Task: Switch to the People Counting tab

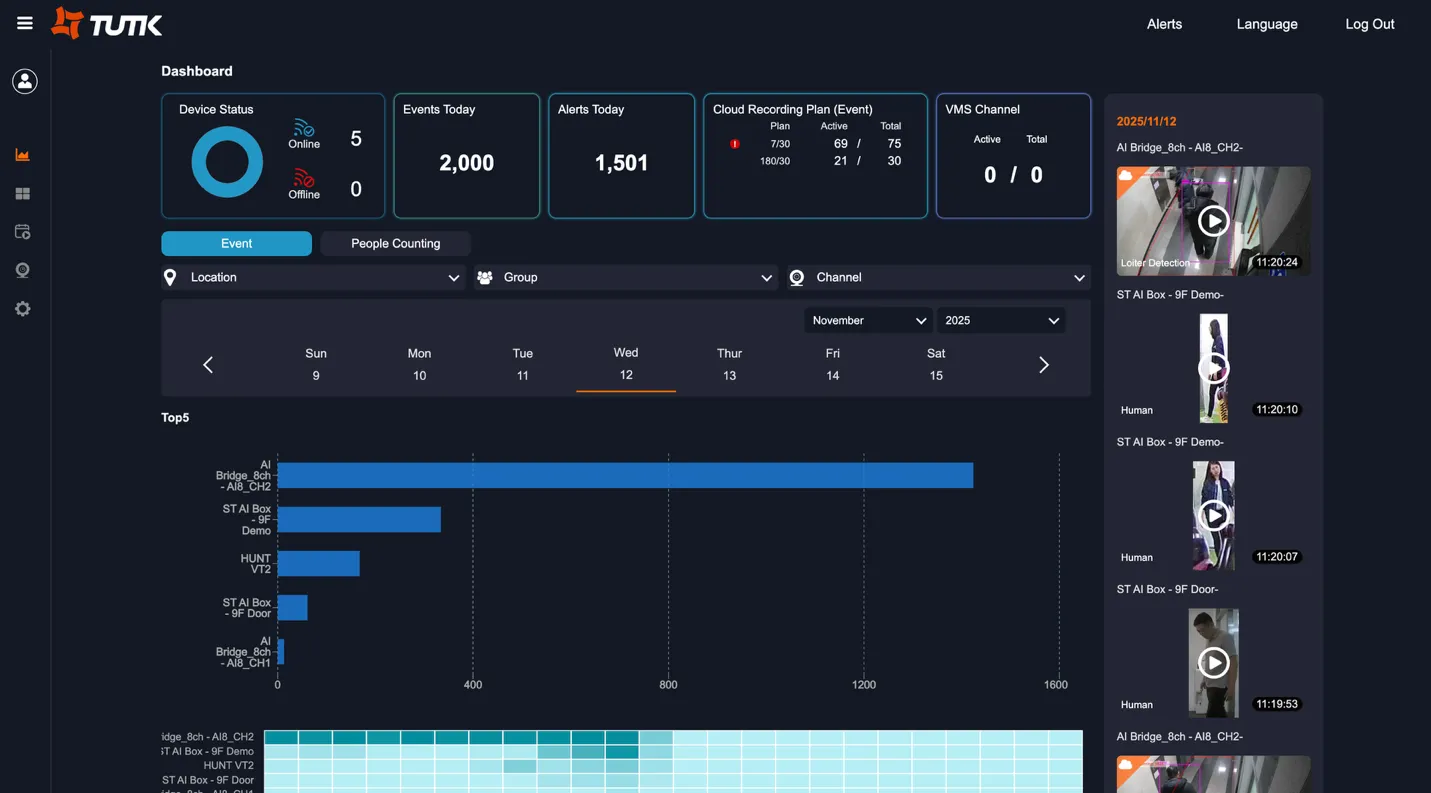Action: pyautogui.click(x=395, y=243)
